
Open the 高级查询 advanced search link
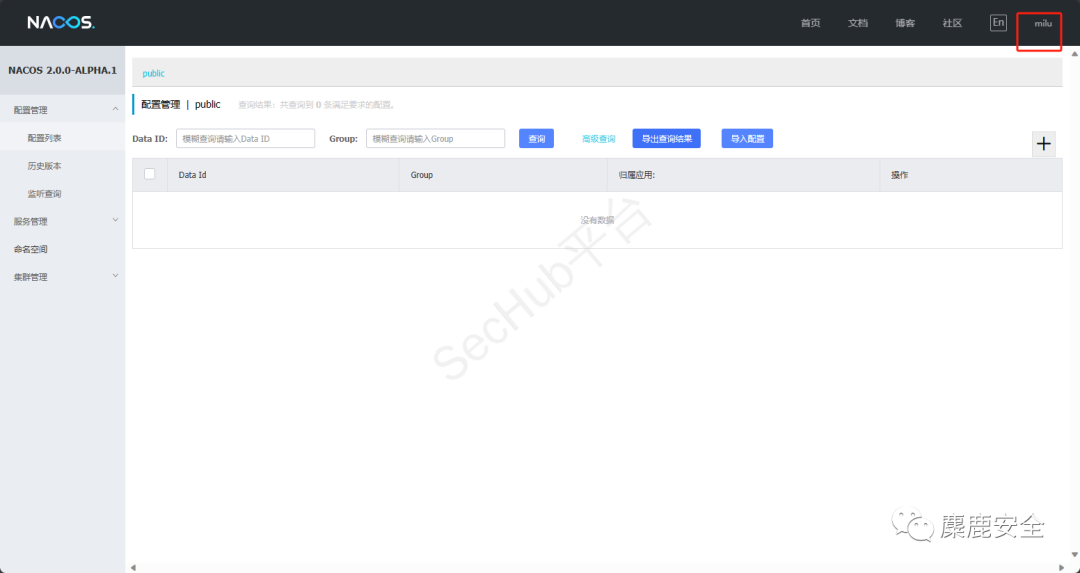pos(599,139)
